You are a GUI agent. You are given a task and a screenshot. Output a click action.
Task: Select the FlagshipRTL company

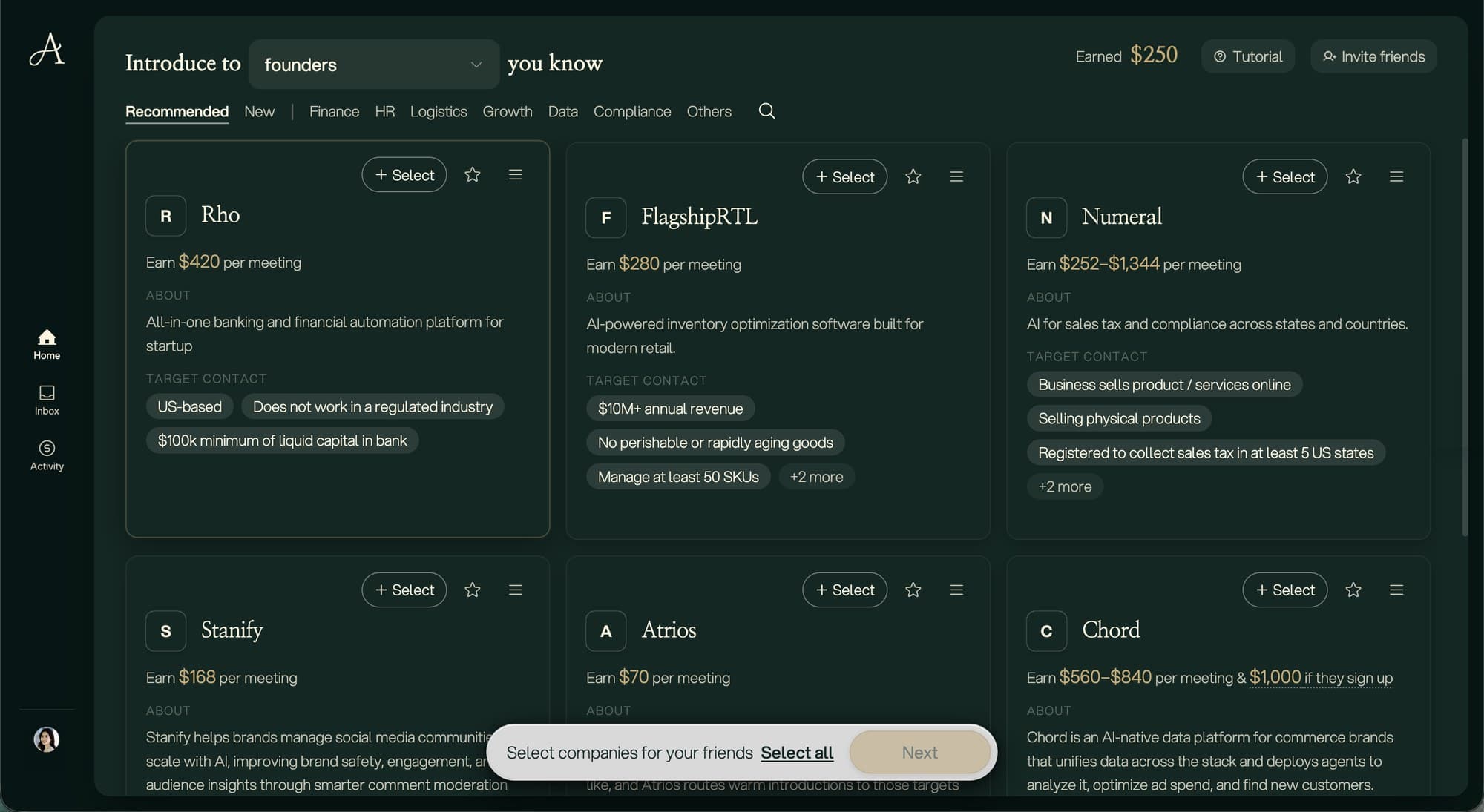[x=845, y=176]
